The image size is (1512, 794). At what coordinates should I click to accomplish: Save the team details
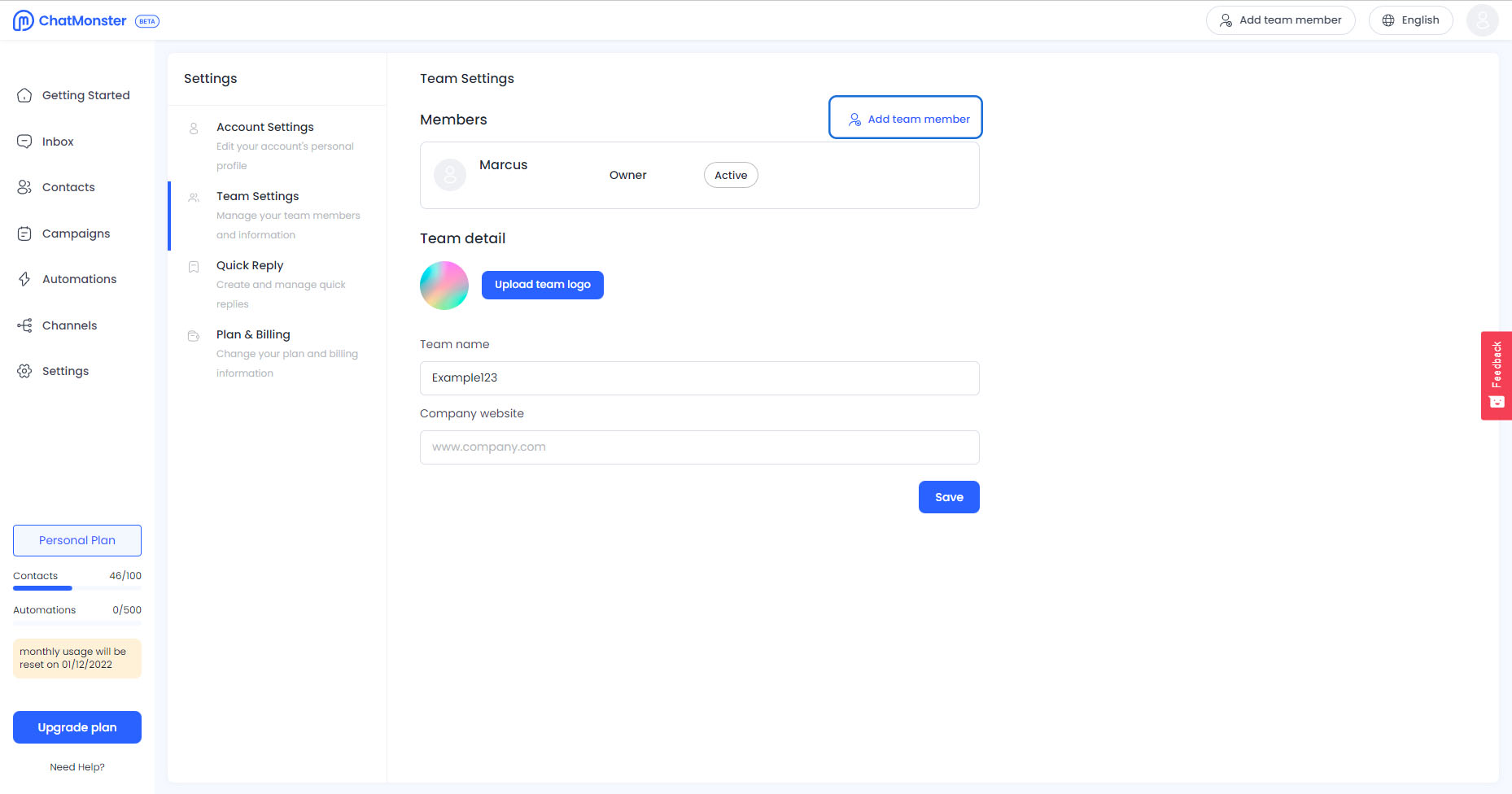click(x=949, y=497)
